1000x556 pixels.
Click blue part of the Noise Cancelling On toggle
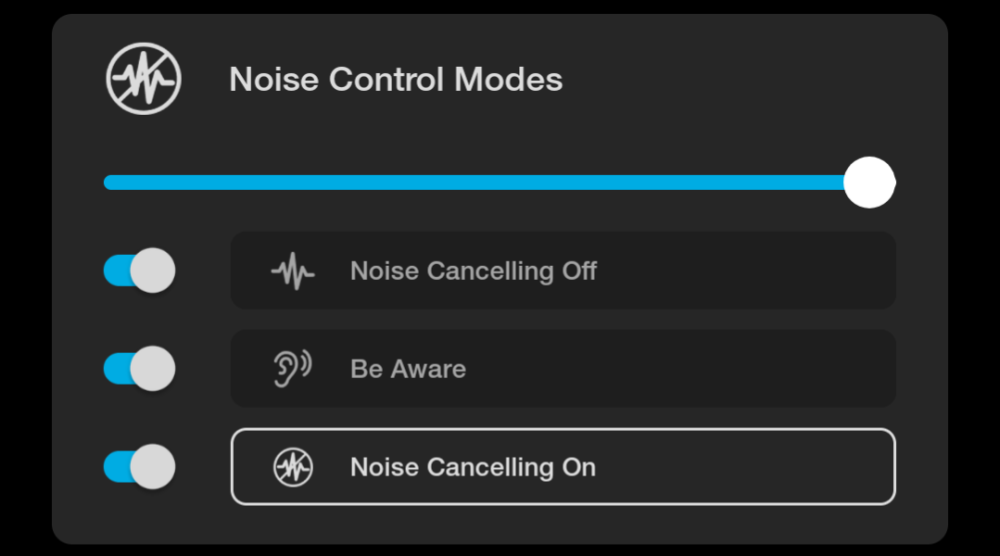point(116,467)
